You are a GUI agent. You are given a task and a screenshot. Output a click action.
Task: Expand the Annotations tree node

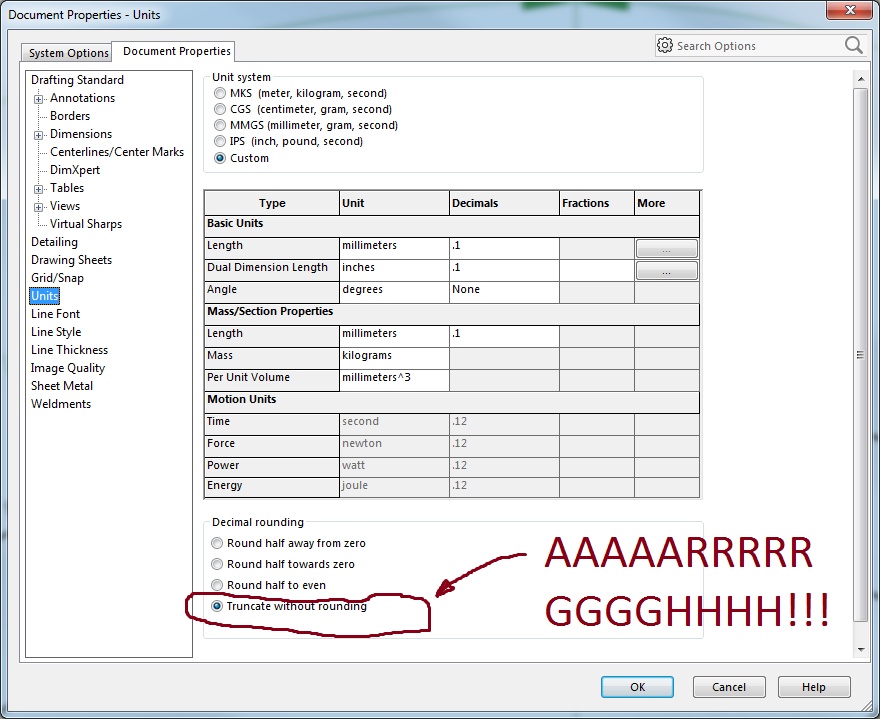pos(38,99)
